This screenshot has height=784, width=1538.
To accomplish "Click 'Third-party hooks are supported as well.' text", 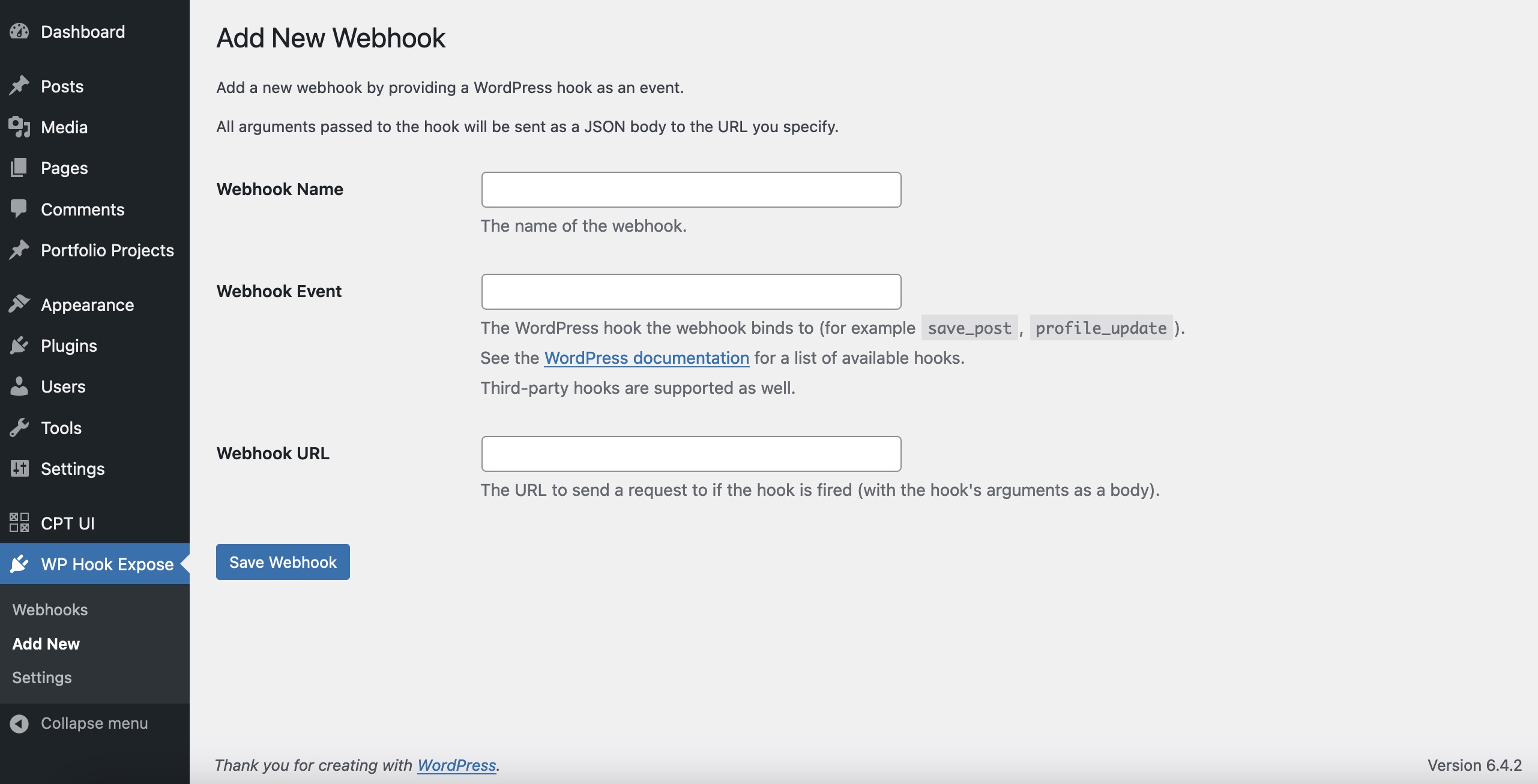I will [x=638, y=388].
